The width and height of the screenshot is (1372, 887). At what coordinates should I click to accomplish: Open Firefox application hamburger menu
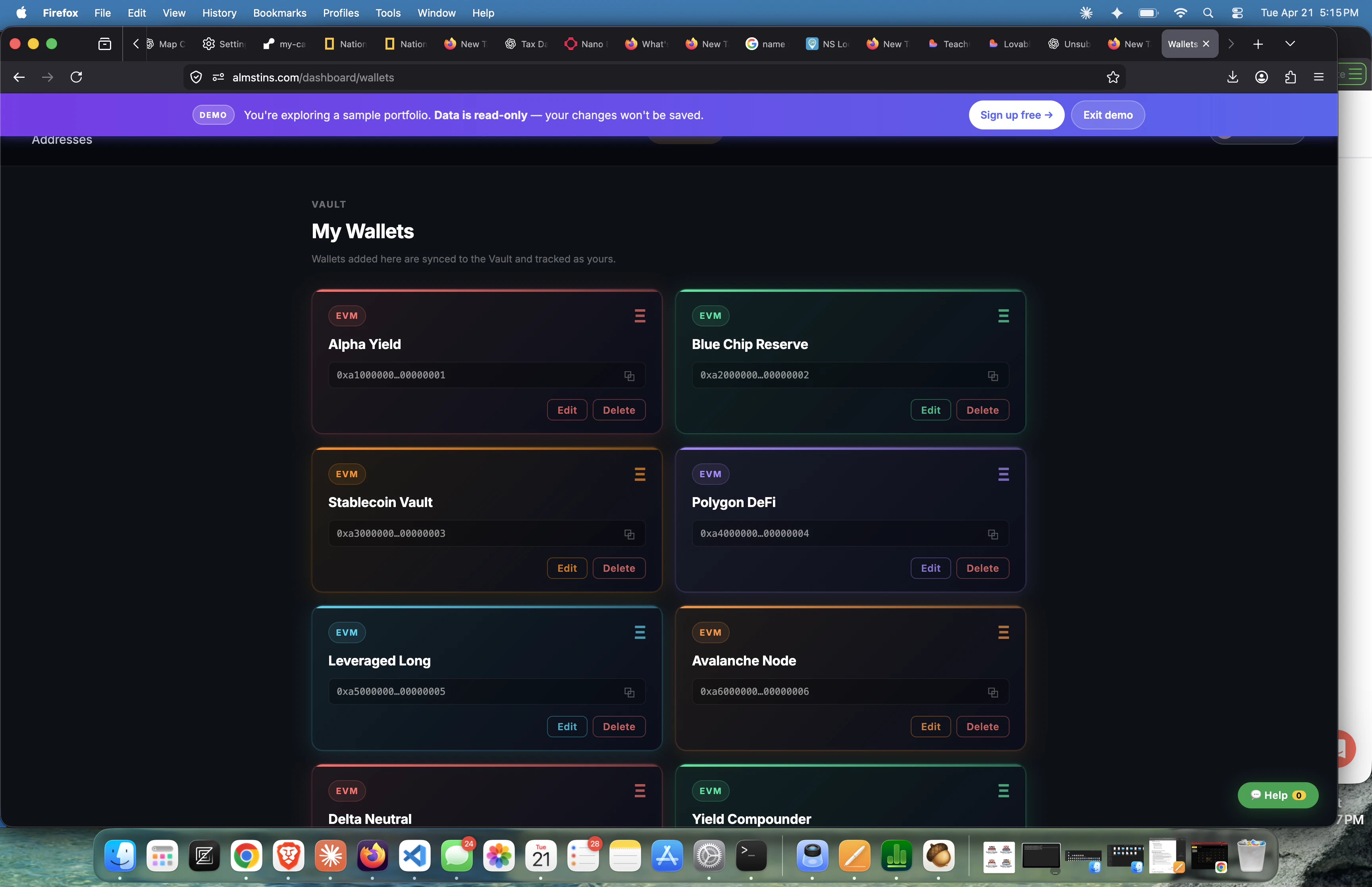[1318, 77]
